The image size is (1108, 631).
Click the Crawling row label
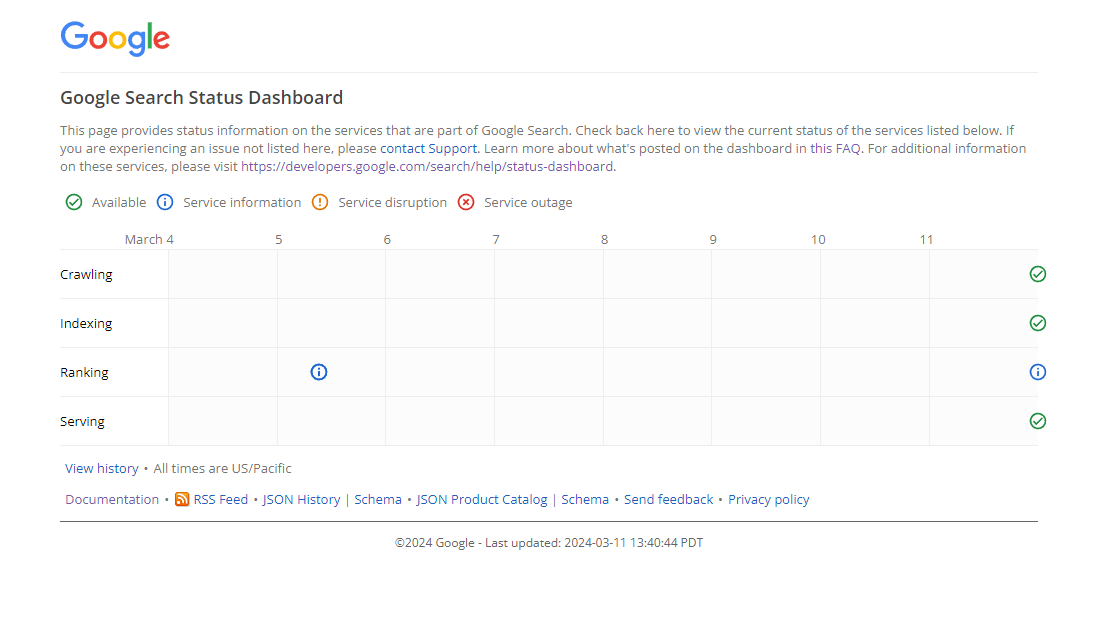pyautogui.click(x=86, y=274)
